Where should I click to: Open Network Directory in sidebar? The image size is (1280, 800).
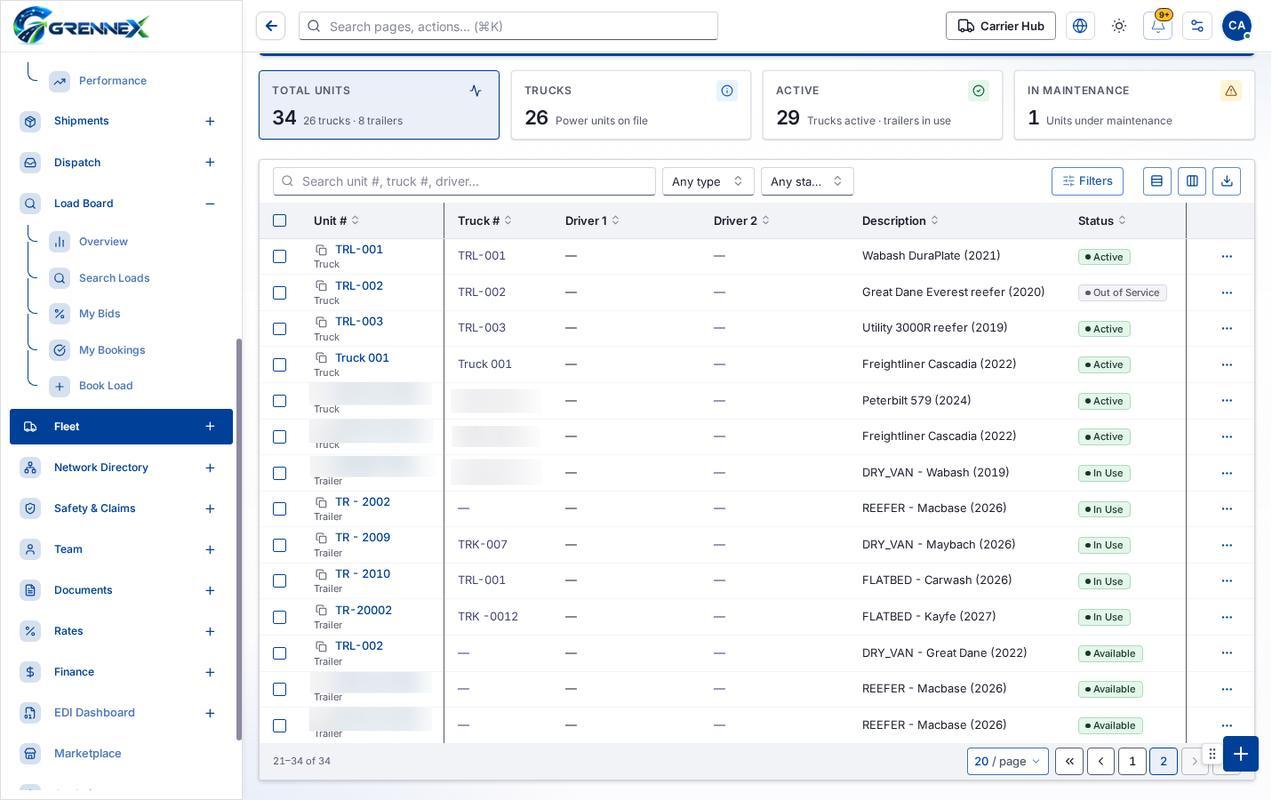101,468
